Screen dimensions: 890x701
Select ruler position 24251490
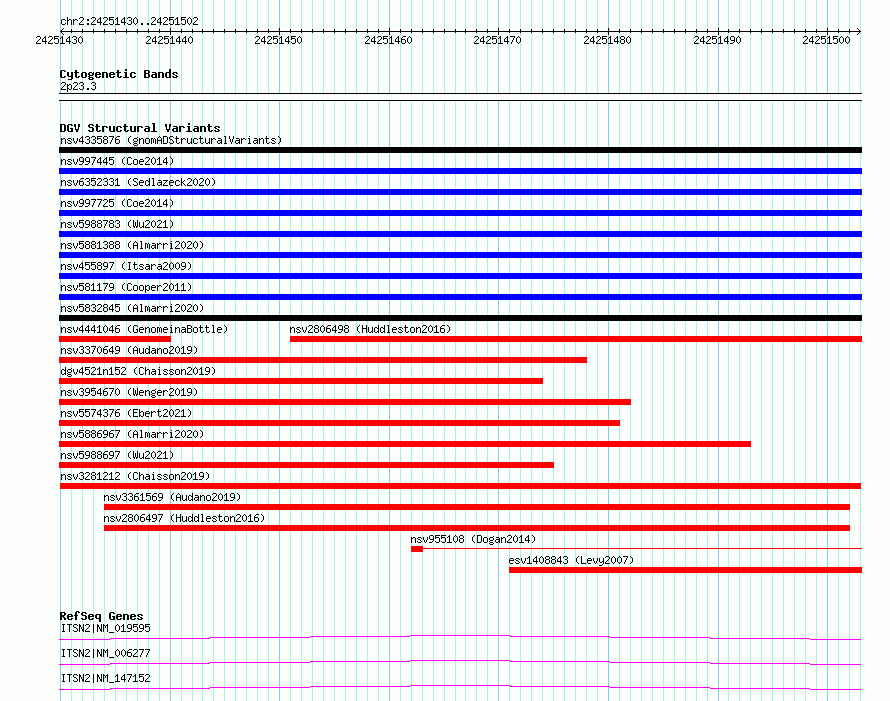(x=717, y=40)
